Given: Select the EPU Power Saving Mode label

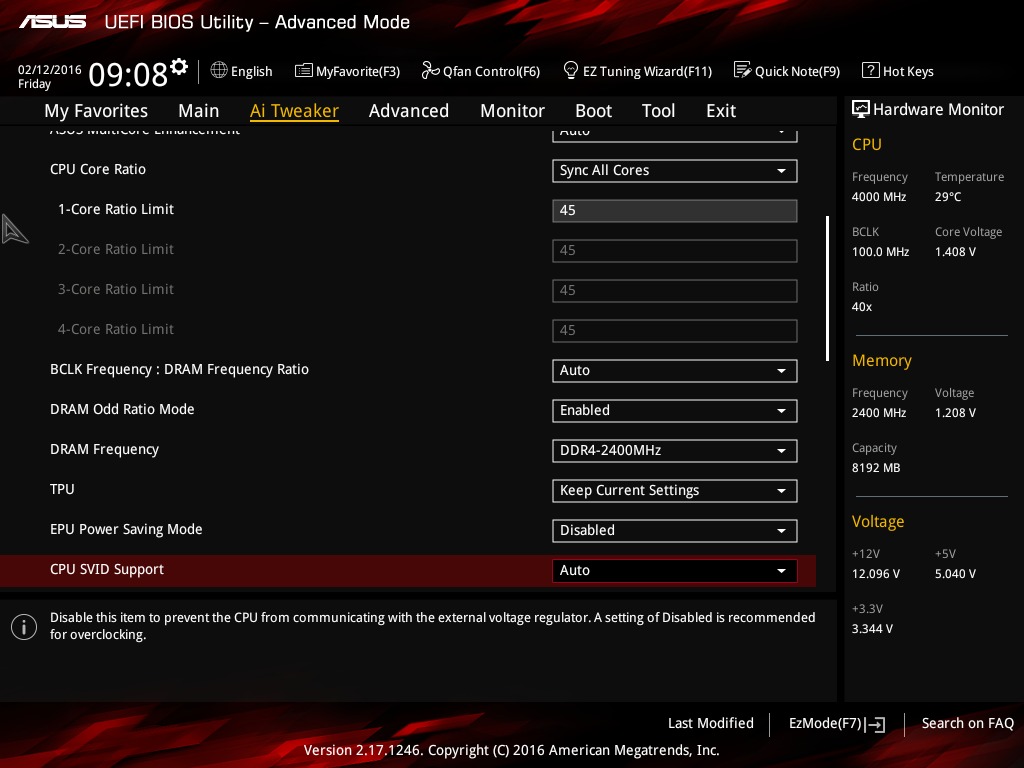Looking at the screenshot, I should [x=126, y=529].
